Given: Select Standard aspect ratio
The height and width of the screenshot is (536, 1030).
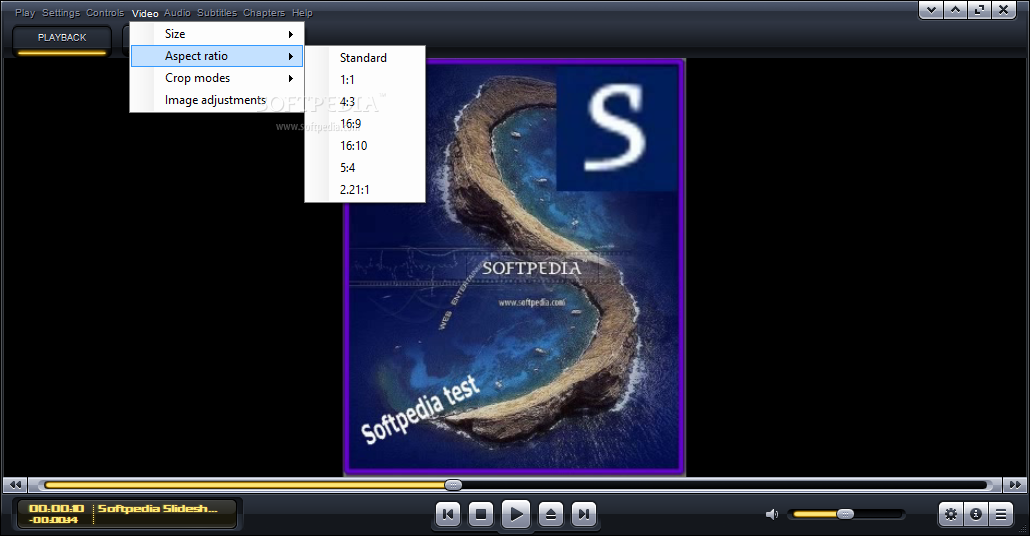Looking at the screenshot, I should [365, 58].
